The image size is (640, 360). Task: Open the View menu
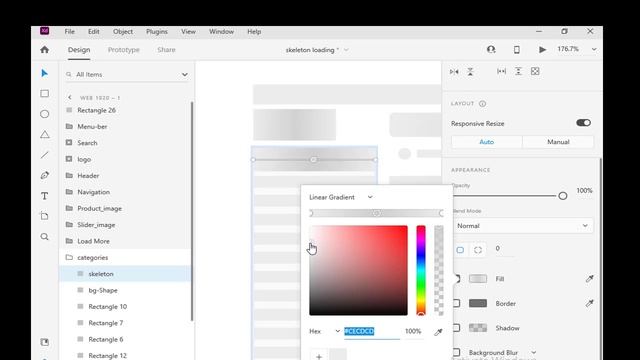pos(188,31)
